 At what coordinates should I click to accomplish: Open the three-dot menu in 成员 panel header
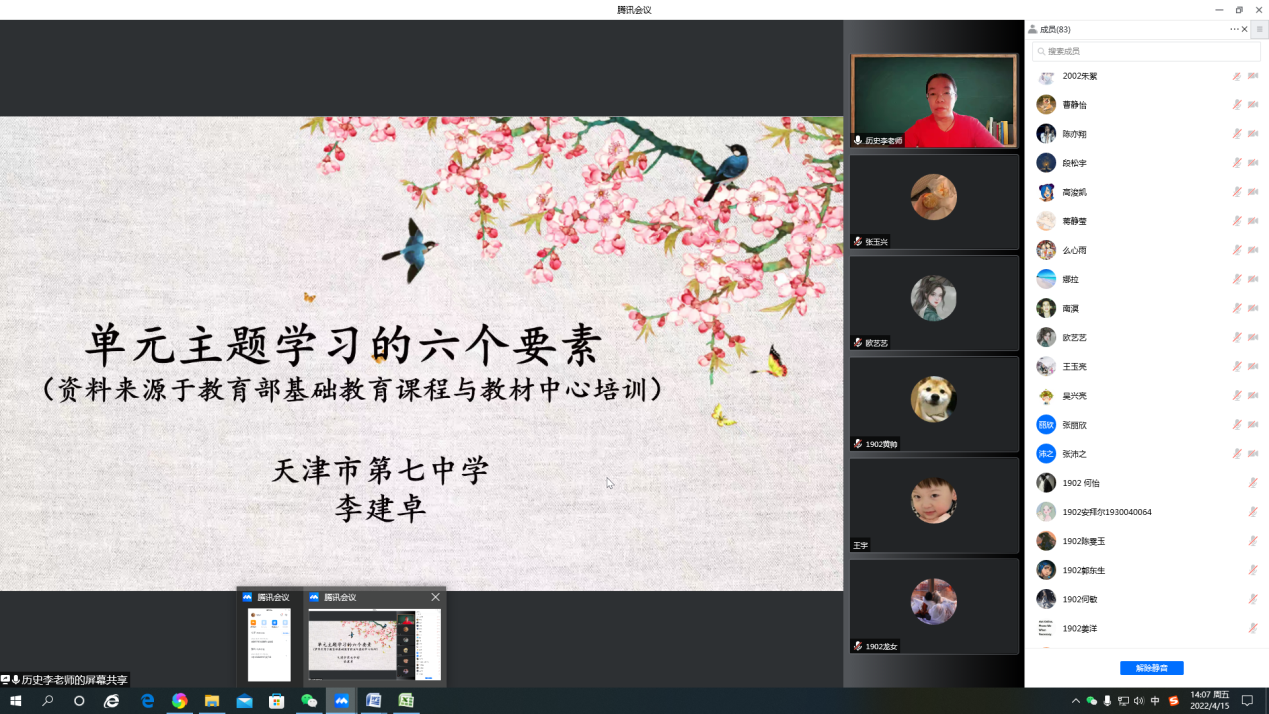[1234, 30]
